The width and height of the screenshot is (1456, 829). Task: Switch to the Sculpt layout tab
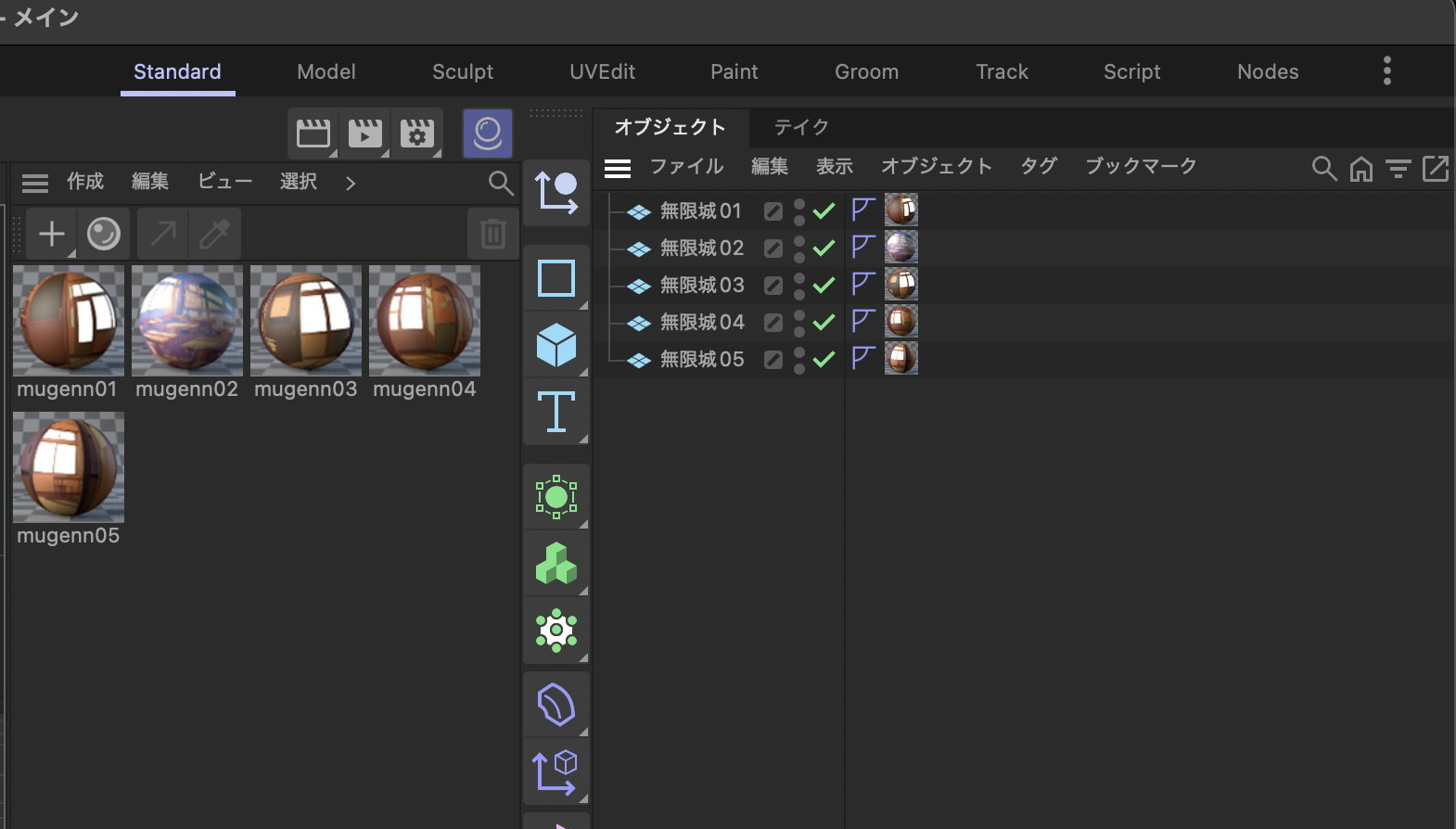(462, 71)
